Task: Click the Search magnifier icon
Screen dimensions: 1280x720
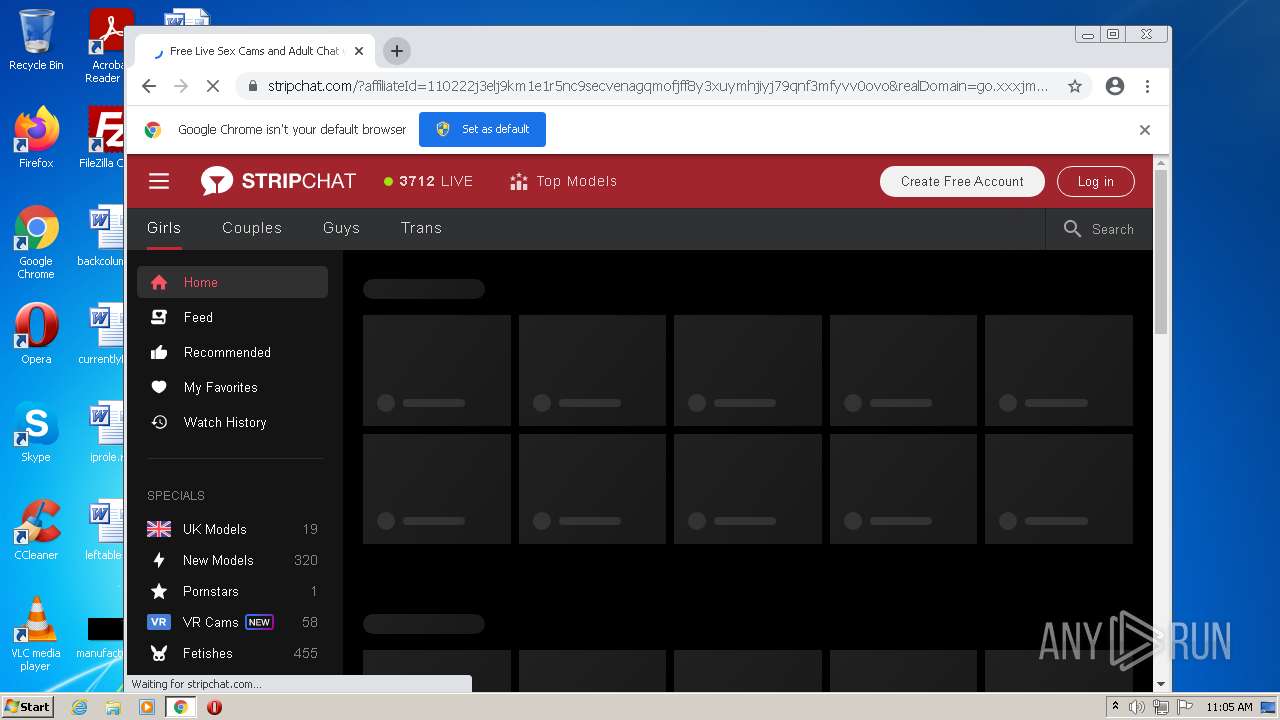Action: pyautogui.click(x=1073, y=229)
